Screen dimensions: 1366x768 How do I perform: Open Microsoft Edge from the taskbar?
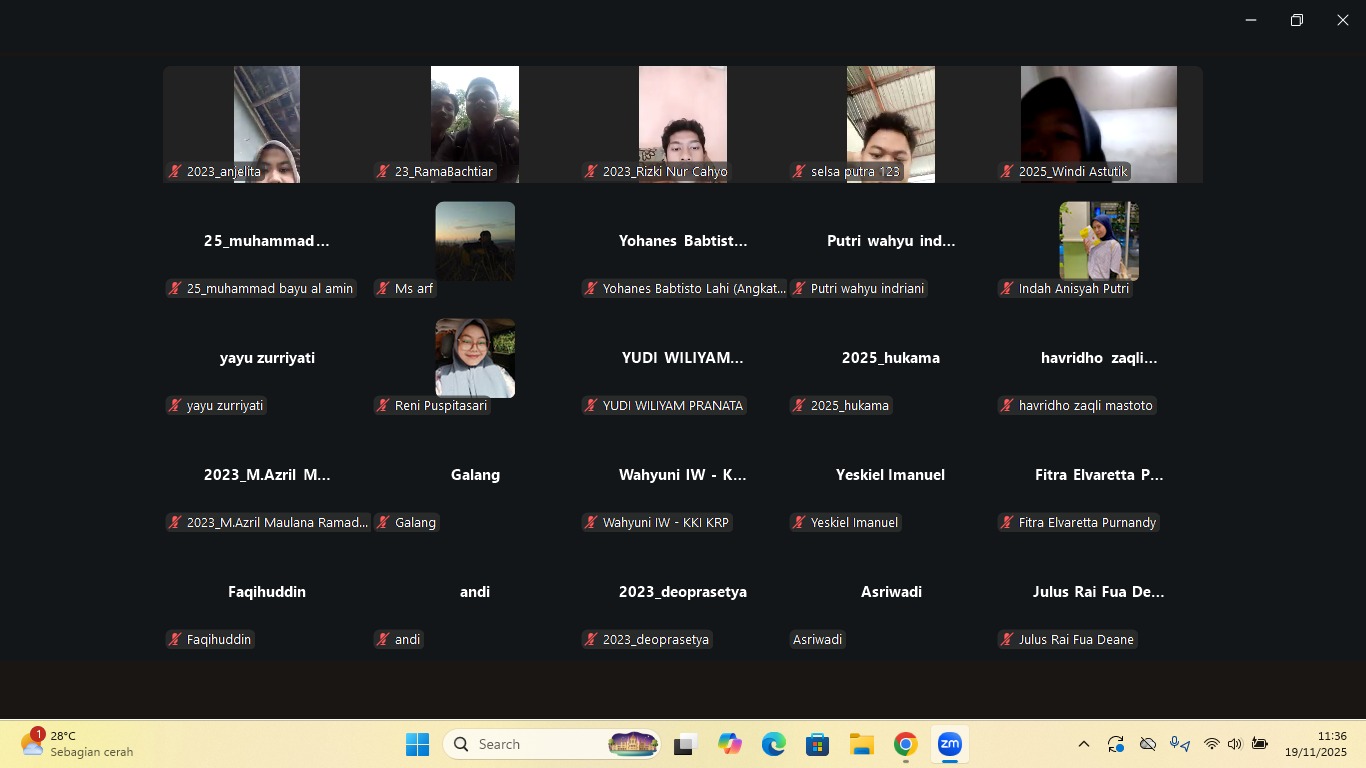click(x=773, y=744)
